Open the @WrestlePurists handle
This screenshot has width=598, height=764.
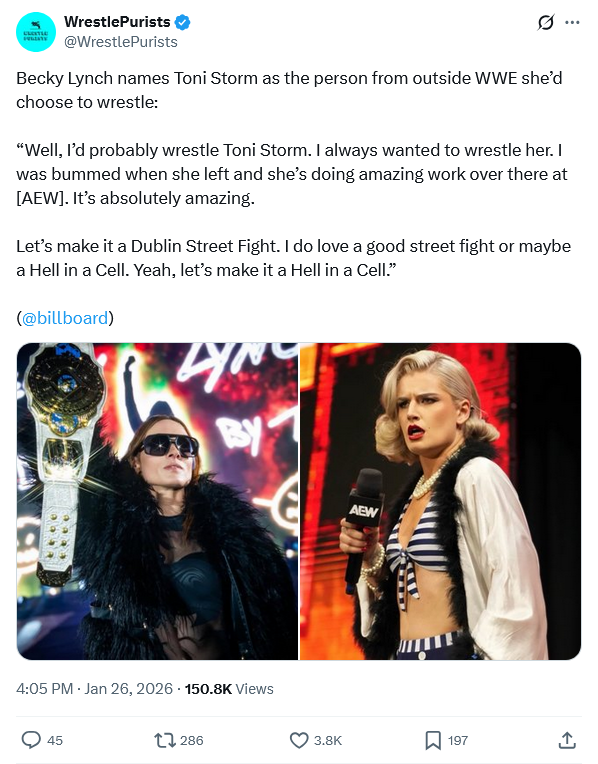121,42
